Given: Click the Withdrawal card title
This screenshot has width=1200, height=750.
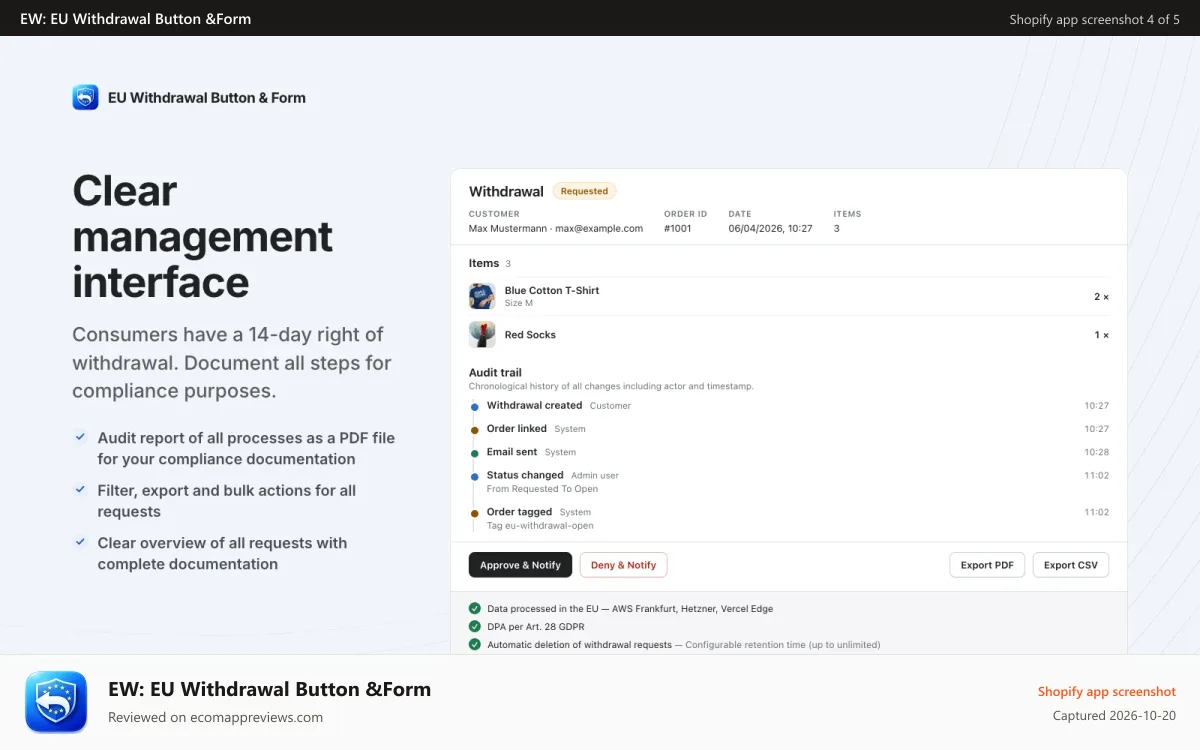Looking at the screenshot, I should [506, 191].
